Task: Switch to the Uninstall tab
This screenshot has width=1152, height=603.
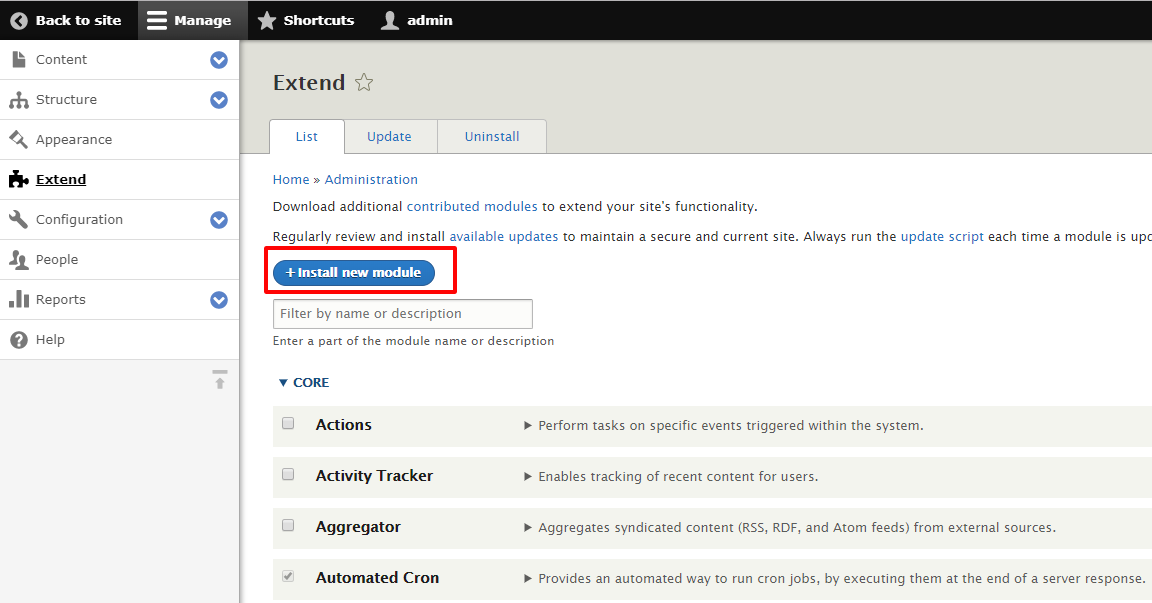Action: tap(492, 137)
